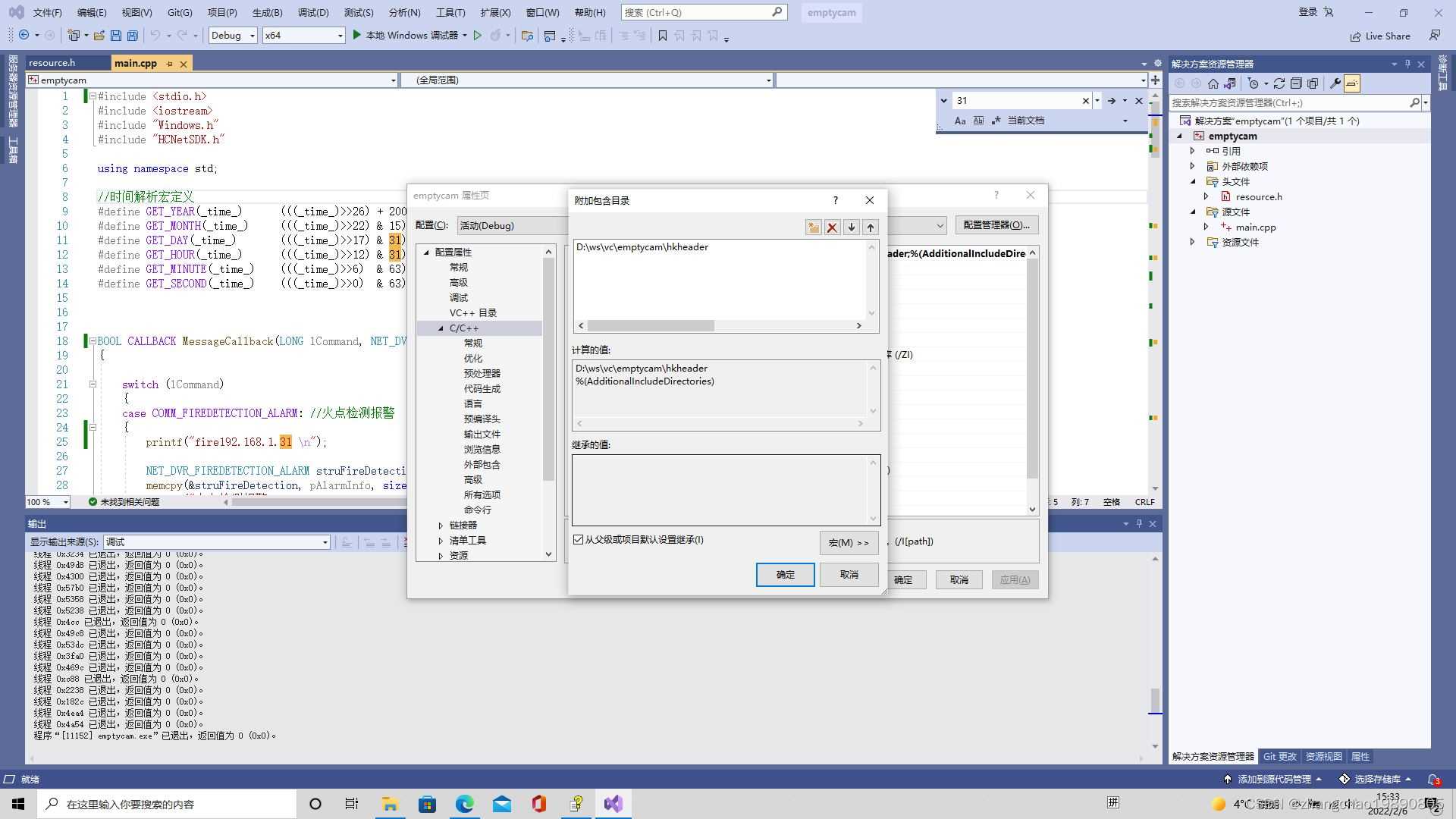Click the 100 % zoom level box

coord(48,502)
